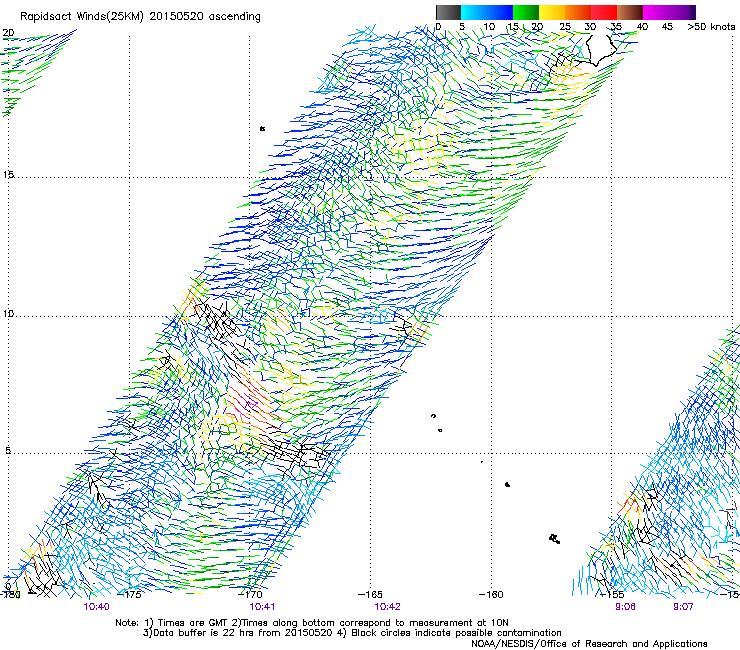740x650 pixels.
Task: Click the purple time label '9:07'
Action: [x=683, y=607]
